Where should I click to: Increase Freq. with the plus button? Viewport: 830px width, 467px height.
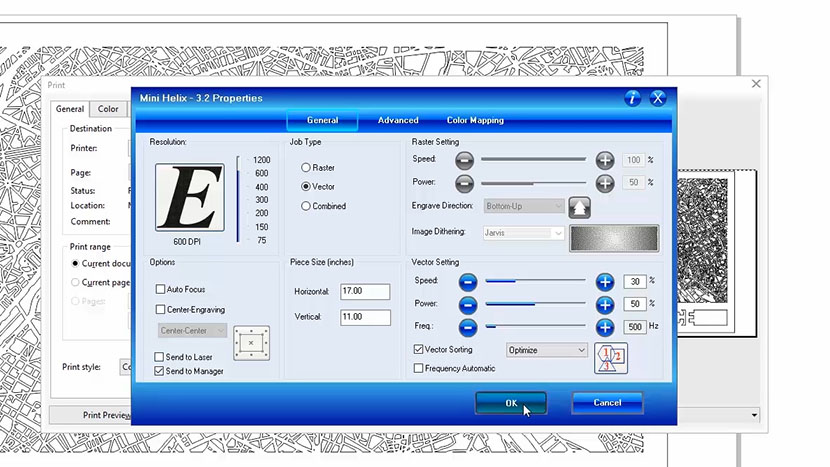click(x=605, y=327)
